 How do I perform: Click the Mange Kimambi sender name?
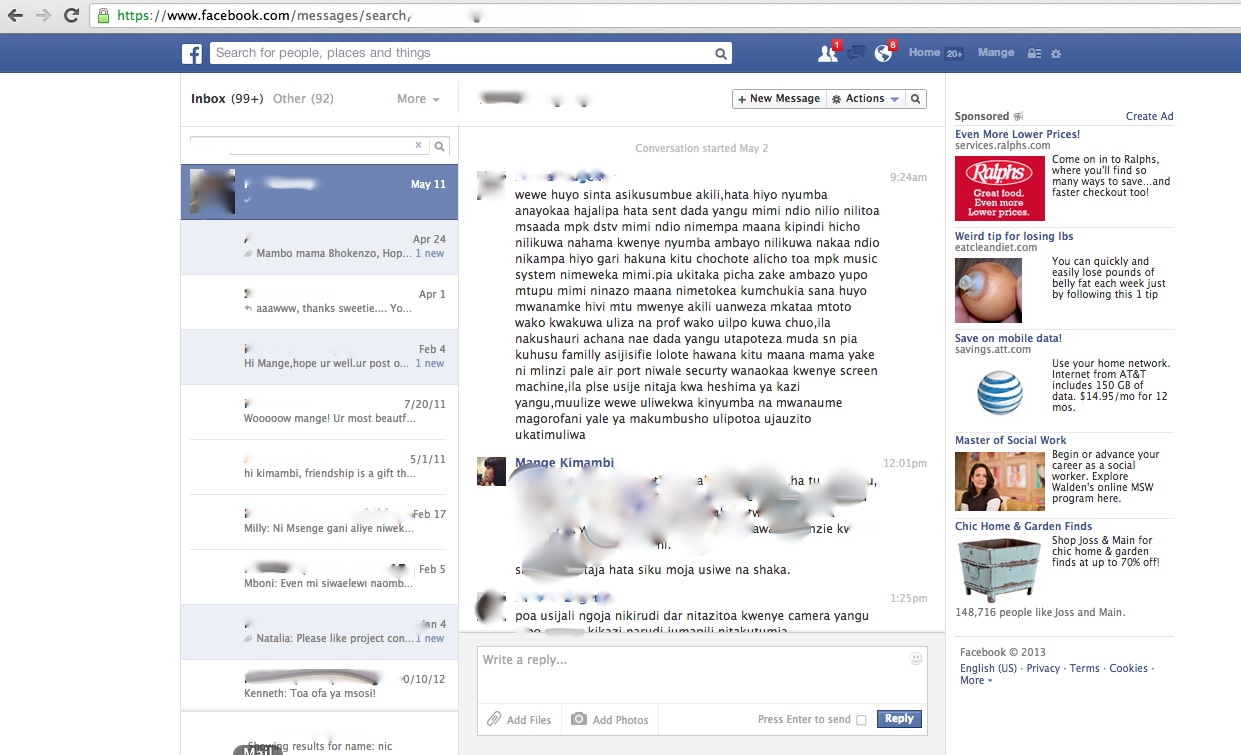(564, 463)
